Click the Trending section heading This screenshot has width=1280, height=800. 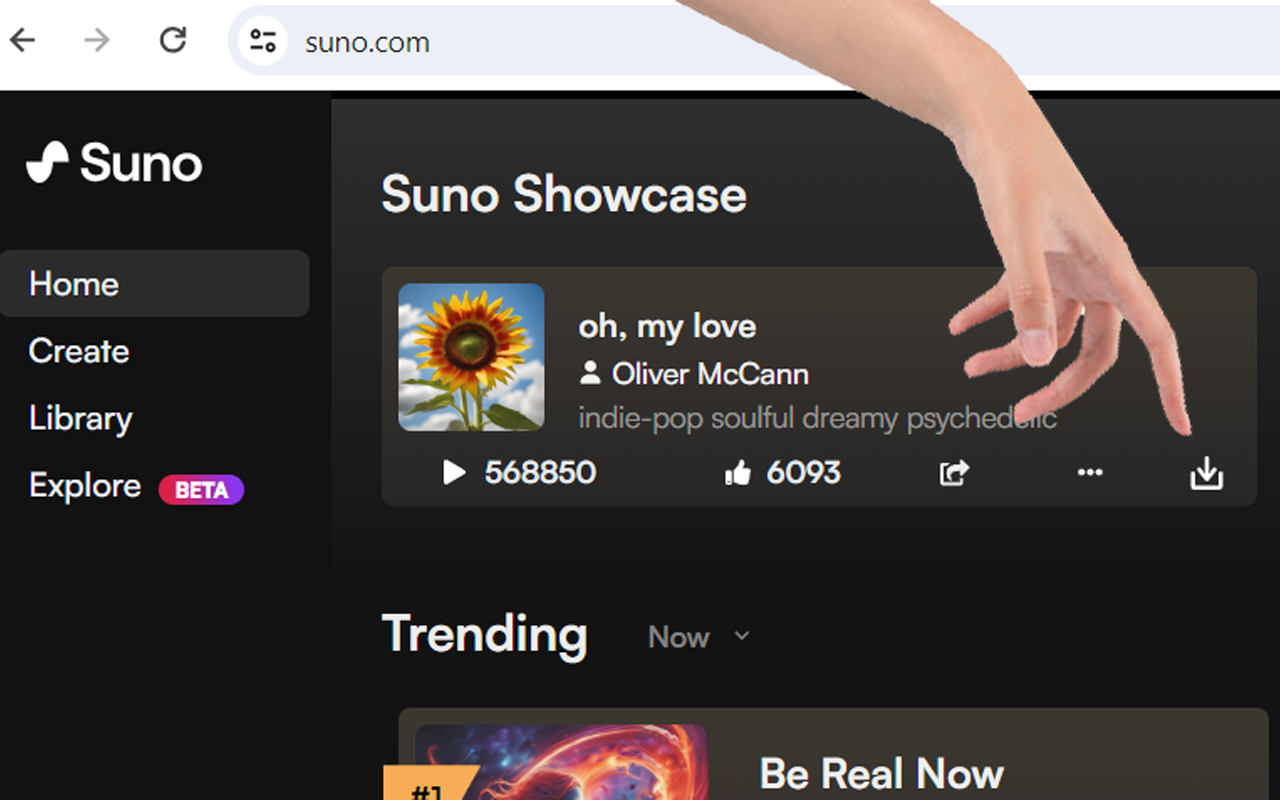484,634
